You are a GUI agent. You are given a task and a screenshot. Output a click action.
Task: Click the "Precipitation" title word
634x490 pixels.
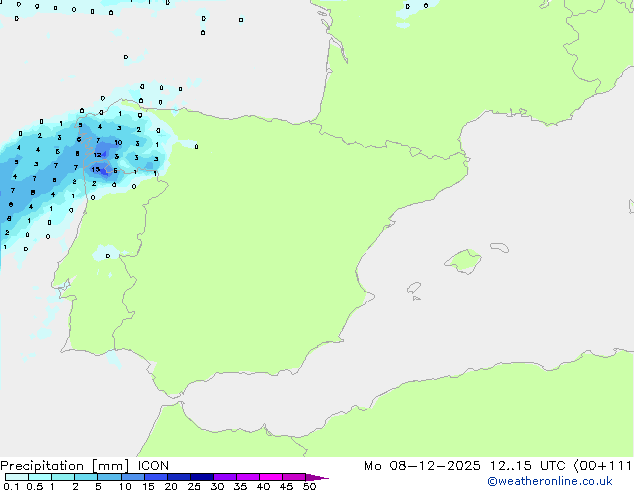click(42, 466)
